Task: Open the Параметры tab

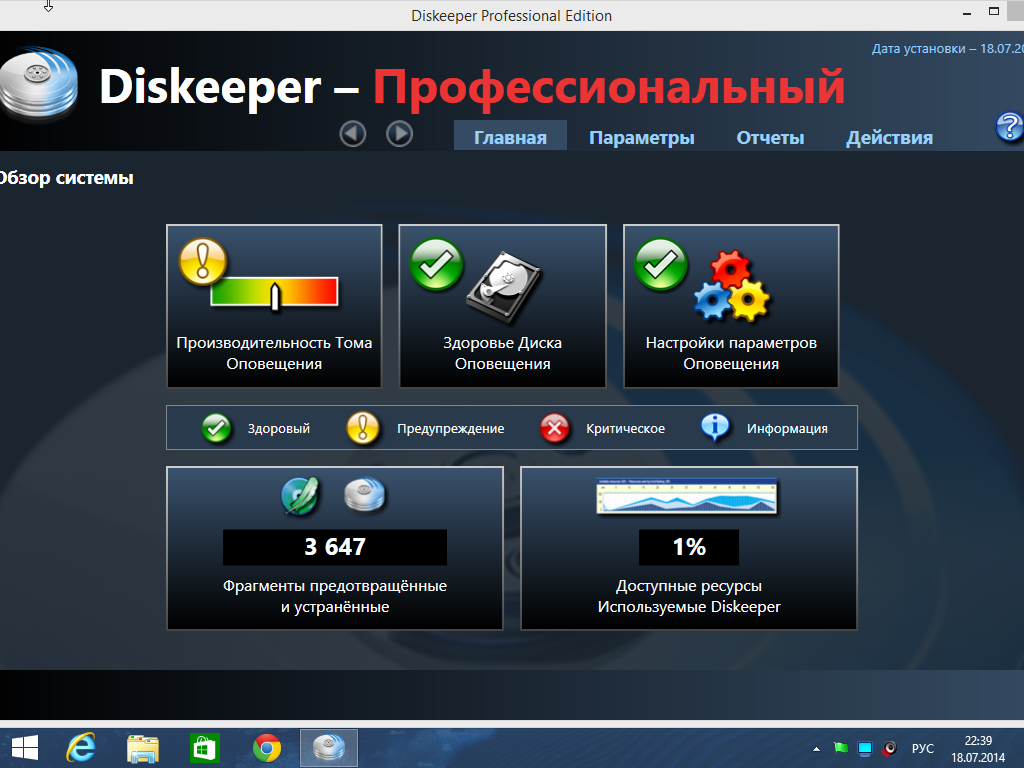Action: (641, 137)
